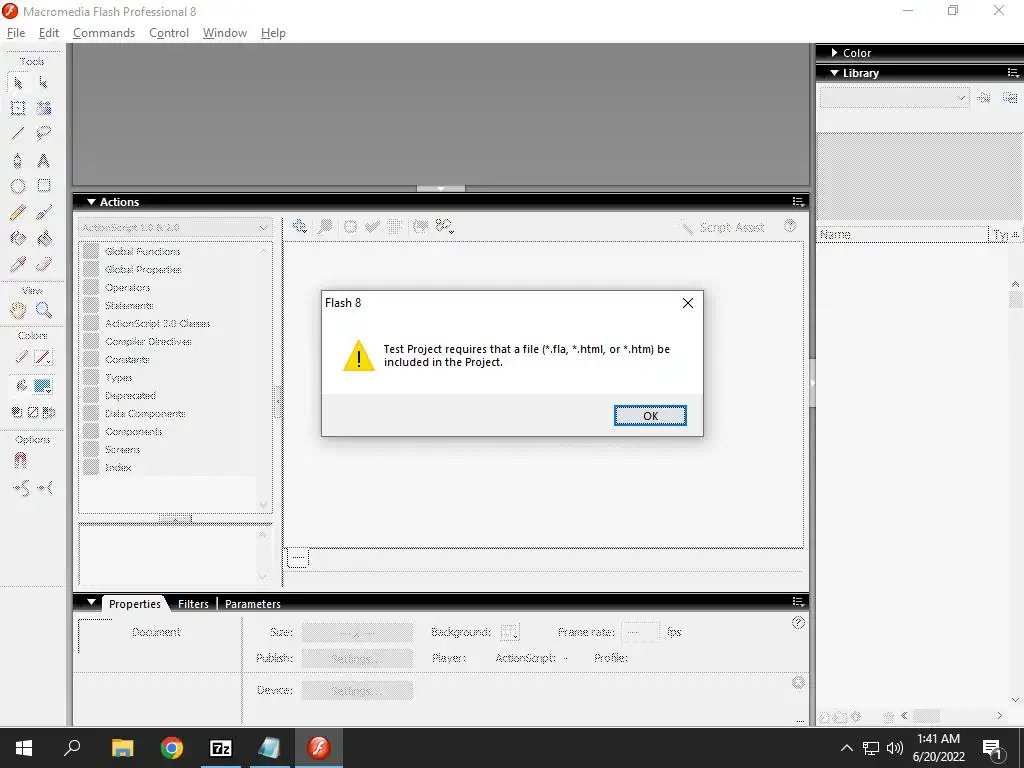Select the Paint Bucket tool

44,238
